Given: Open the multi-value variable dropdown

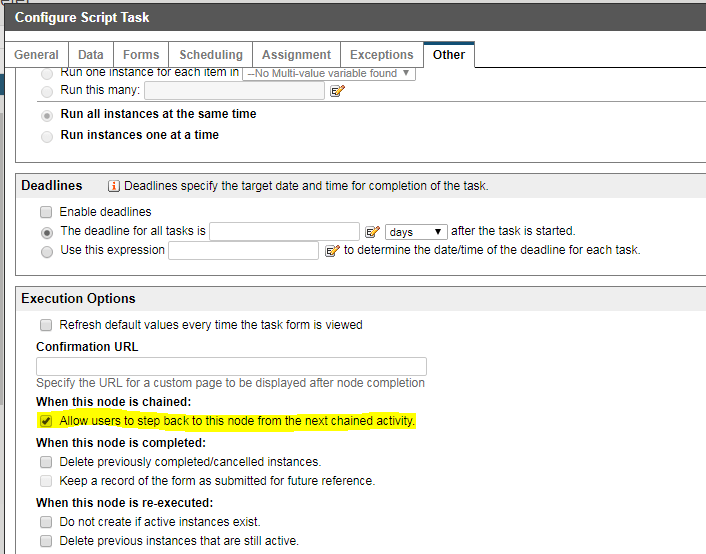Looking at the screenshot, I should point(329,73).
